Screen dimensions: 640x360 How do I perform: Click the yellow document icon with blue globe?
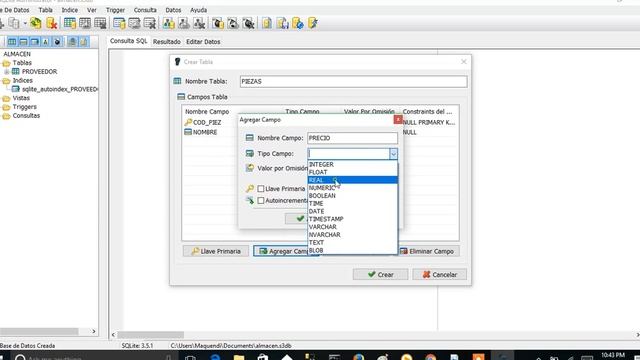[298, 23]
